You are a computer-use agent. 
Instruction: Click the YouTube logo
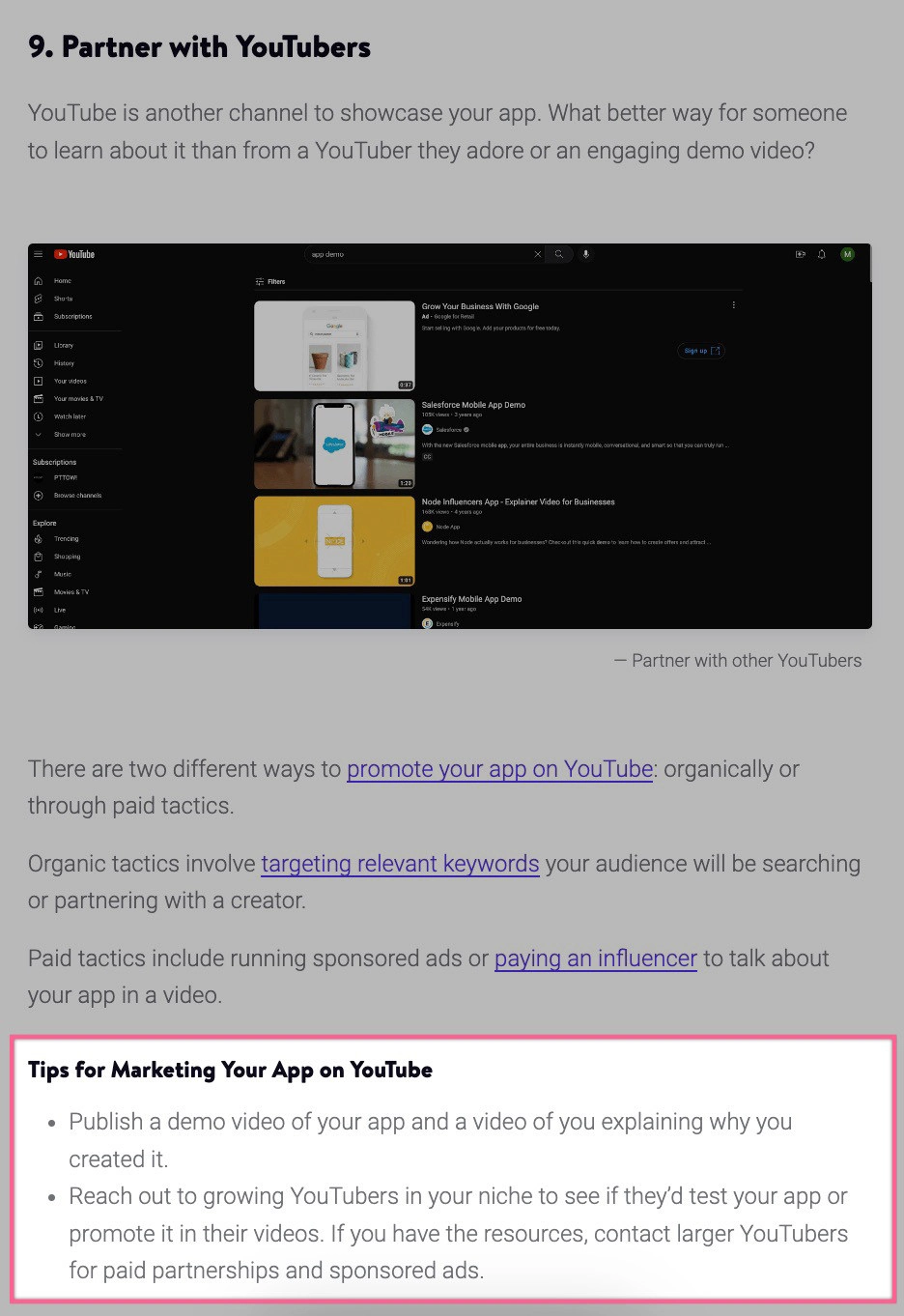74,255
